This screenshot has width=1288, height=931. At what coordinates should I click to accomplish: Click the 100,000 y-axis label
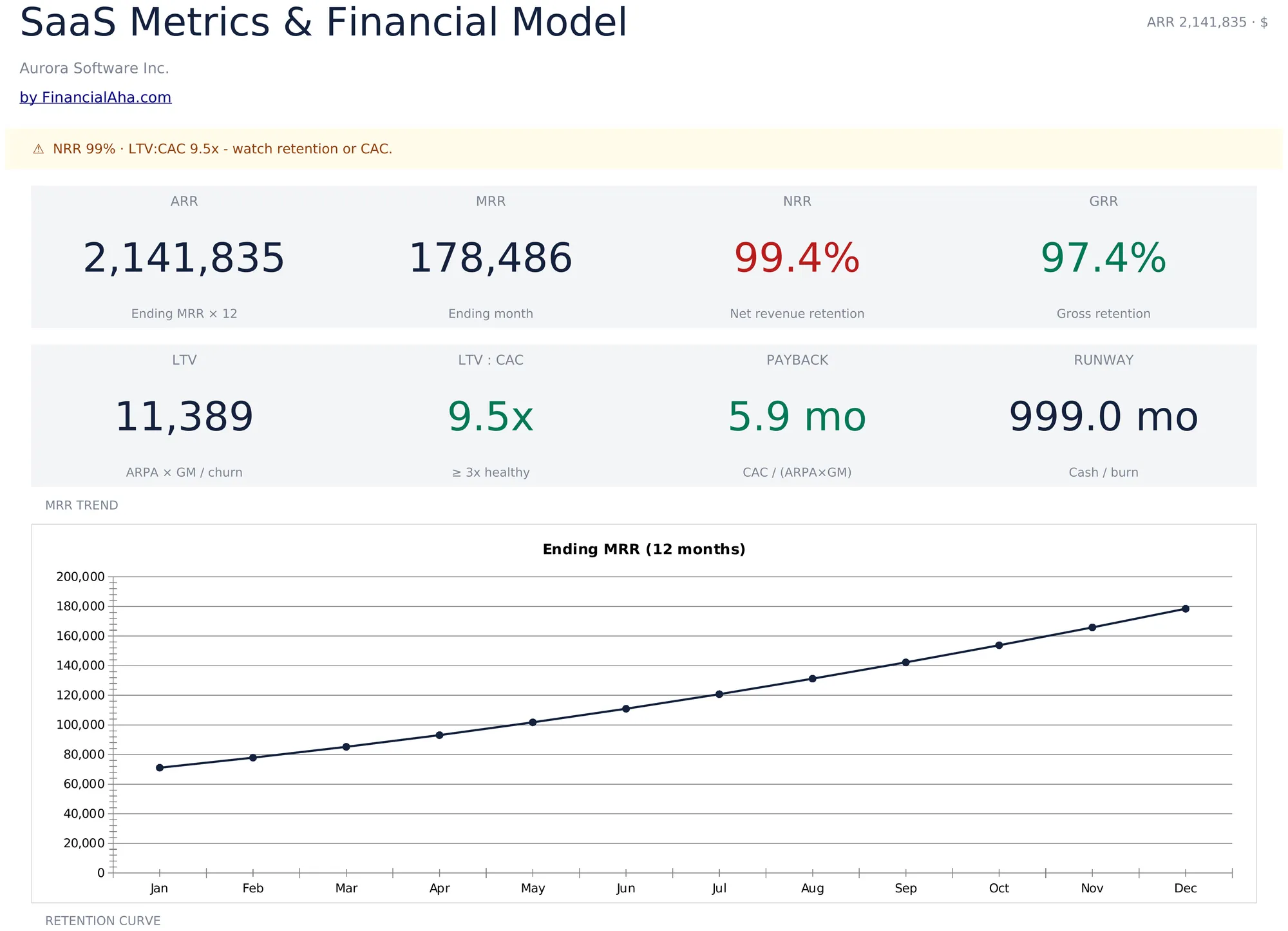click(80, 725)
